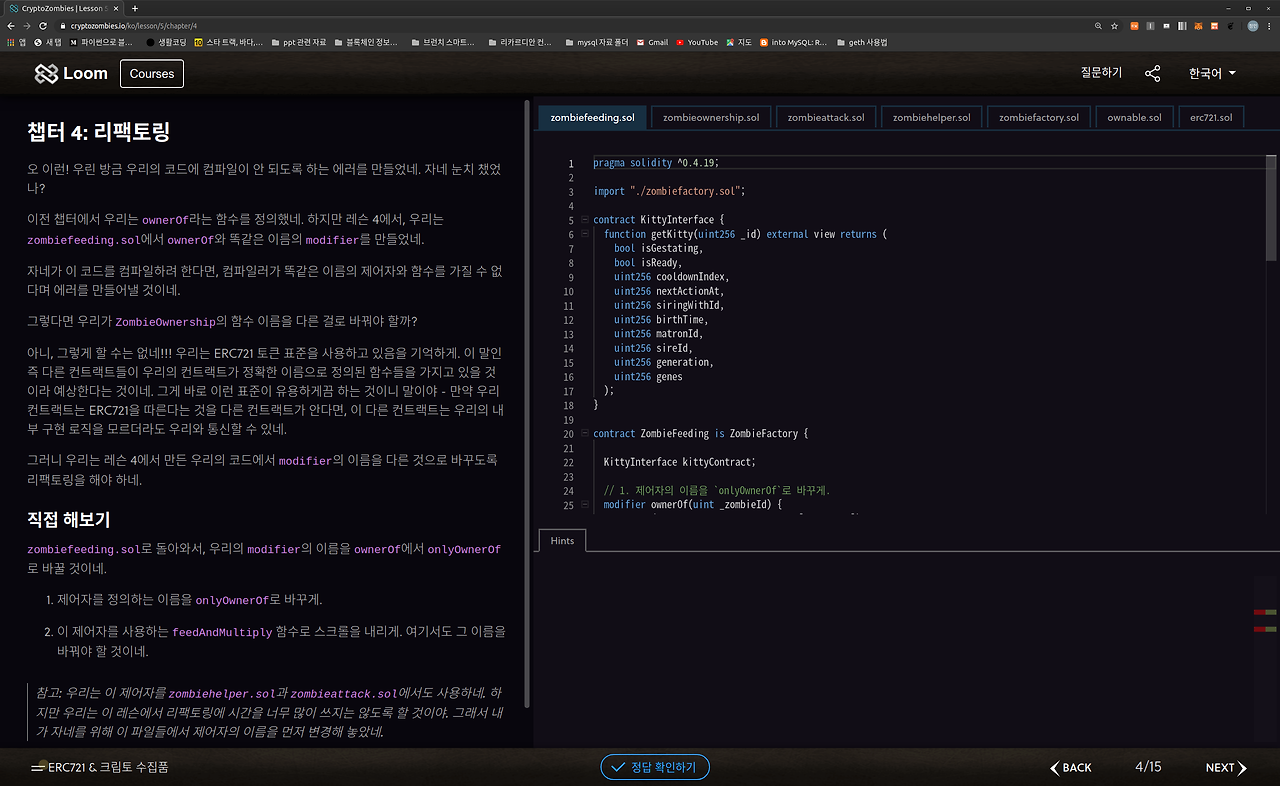The image size is (1280, 786).
Task: Bookmark this page with the star icon
Action: pos(1115,25)
